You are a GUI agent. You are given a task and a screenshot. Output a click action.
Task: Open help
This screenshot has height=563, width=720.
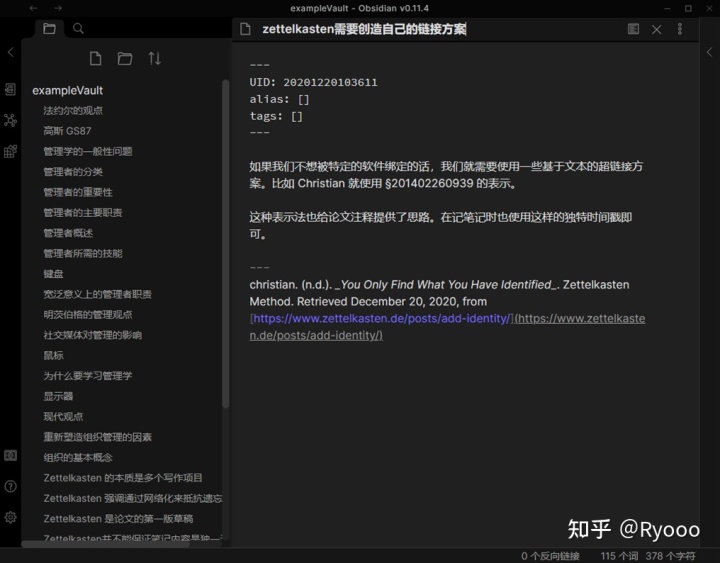point(11,486)
